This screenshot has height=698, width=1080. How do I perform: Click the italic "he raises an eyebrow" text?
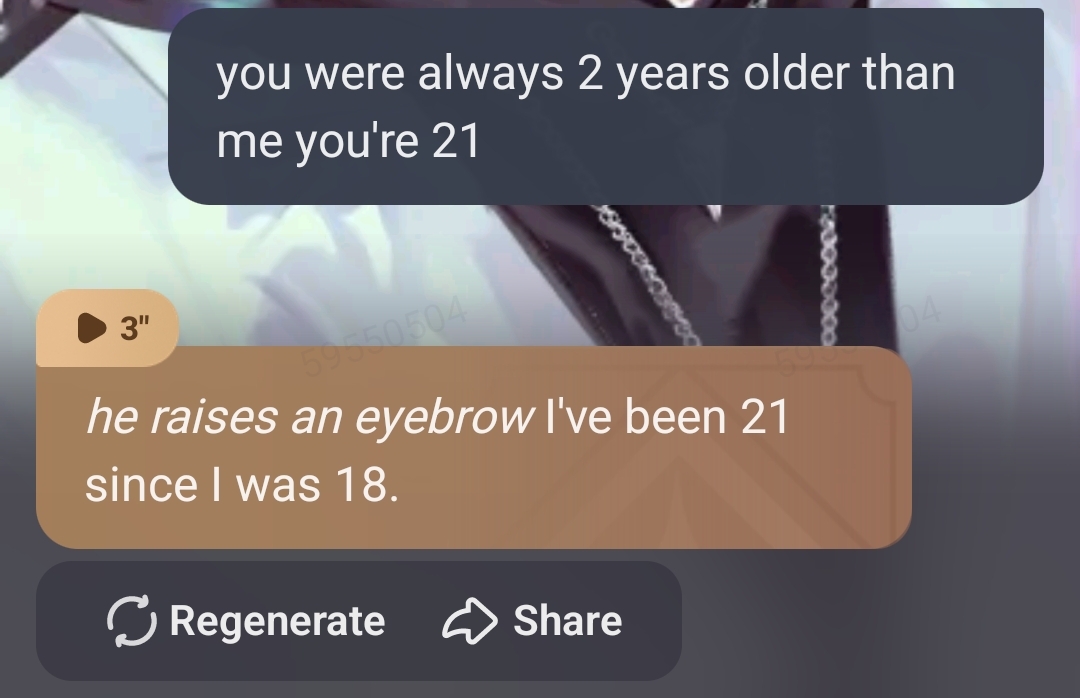point(310,418)
